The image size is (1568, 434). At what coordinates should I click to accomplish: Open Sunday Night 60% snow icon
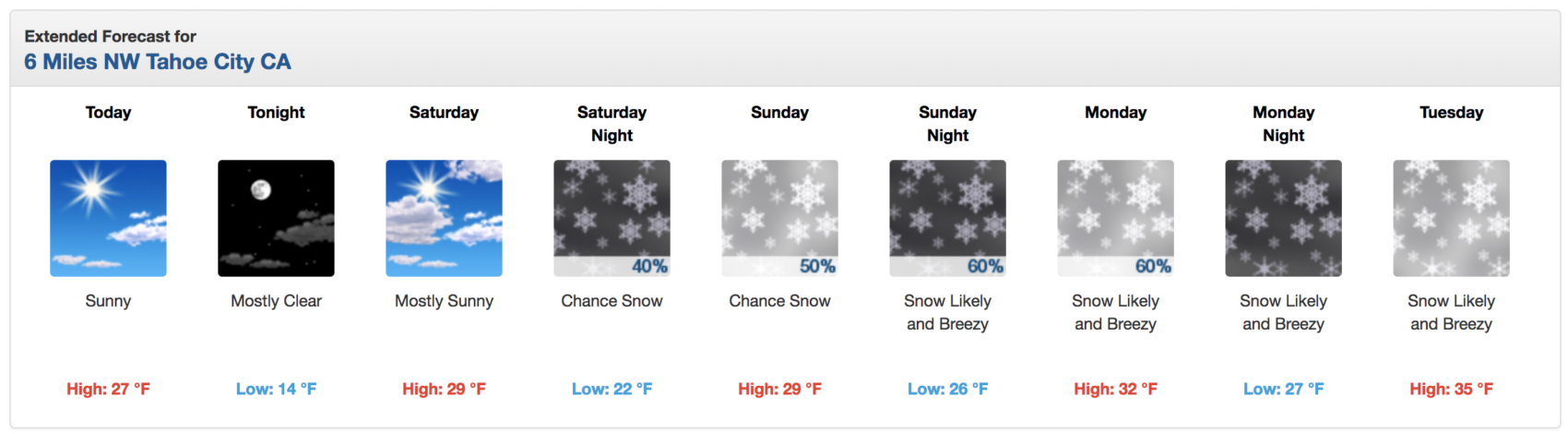pos(947,218)
